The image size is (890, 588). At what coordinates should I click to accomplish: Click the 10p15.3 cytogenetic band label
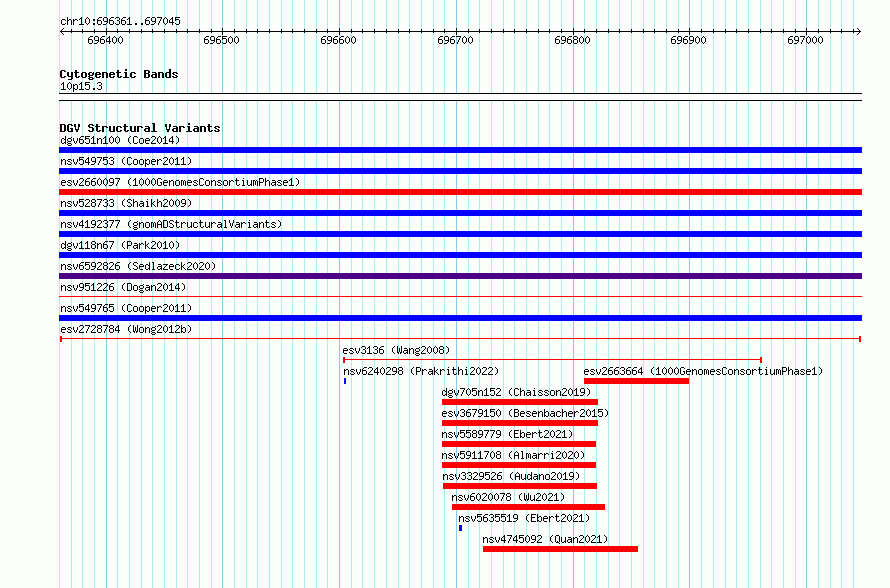[81, 86]
